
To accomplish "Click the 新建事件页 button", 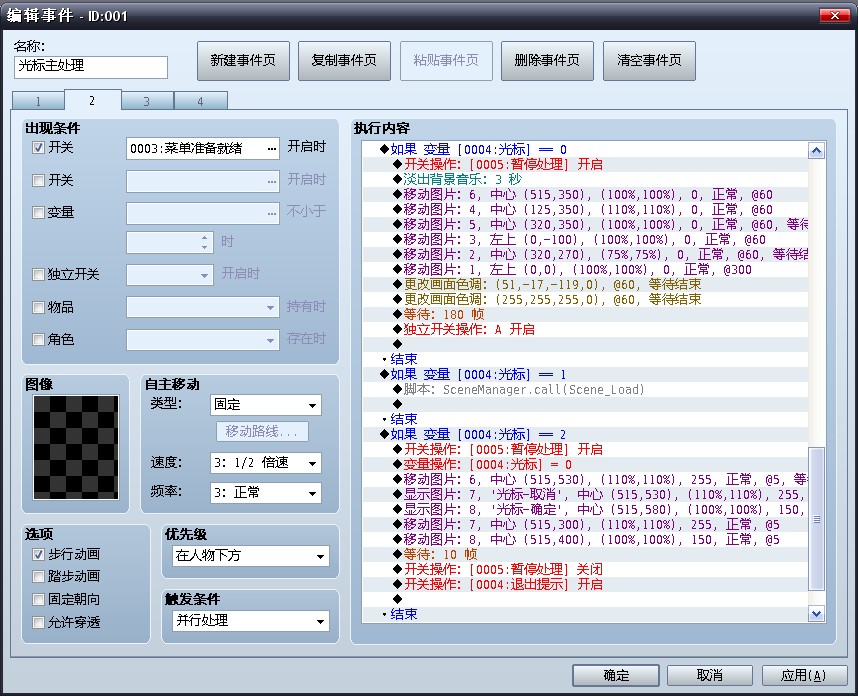I will pos(243,61).
